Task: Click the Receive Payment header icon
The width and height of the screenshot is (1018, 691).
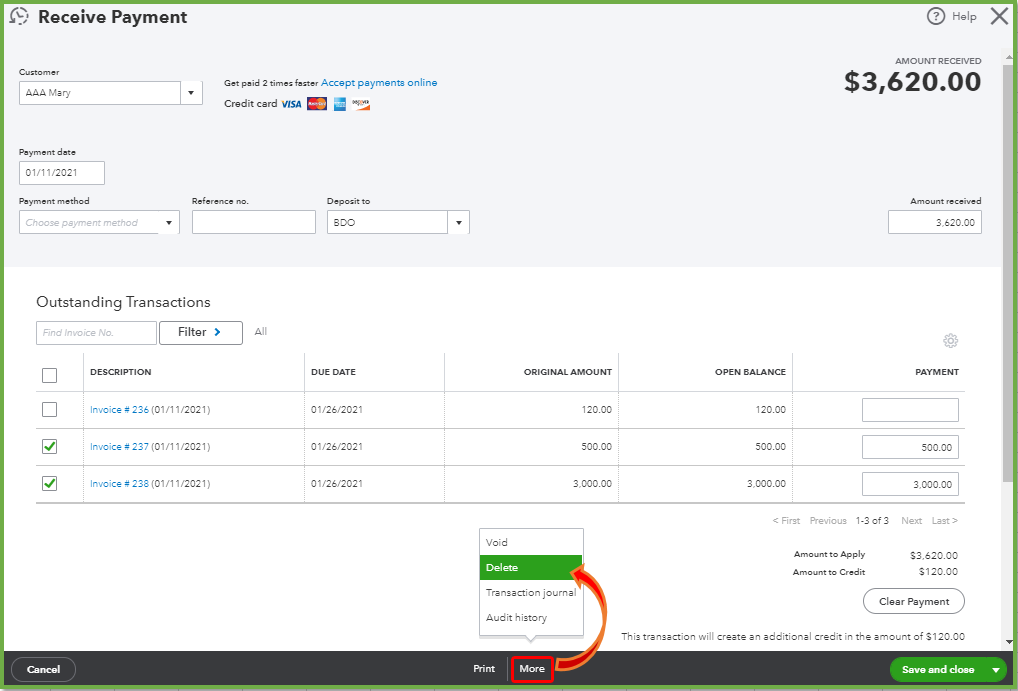Action: click(18, 16)
